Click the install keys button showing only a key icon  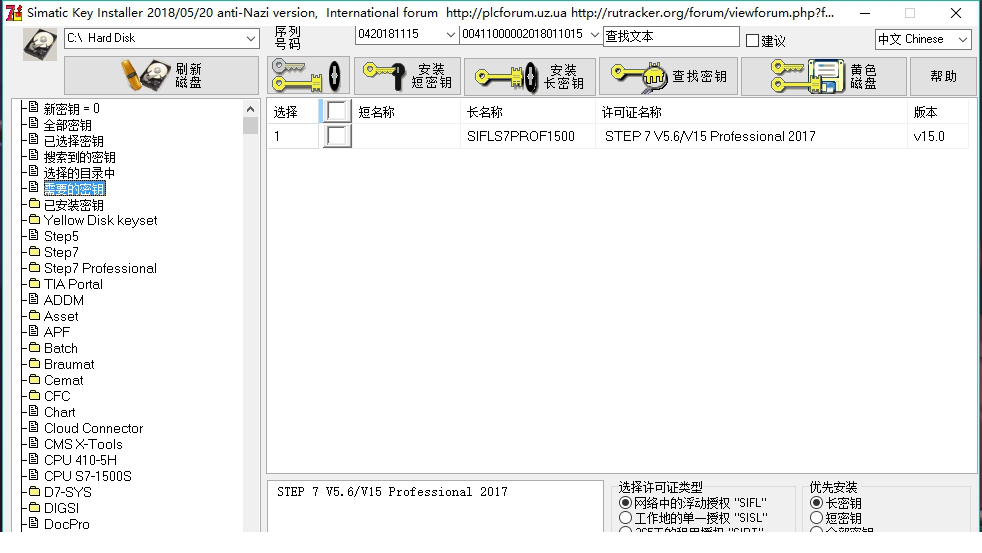click(308, 76)
